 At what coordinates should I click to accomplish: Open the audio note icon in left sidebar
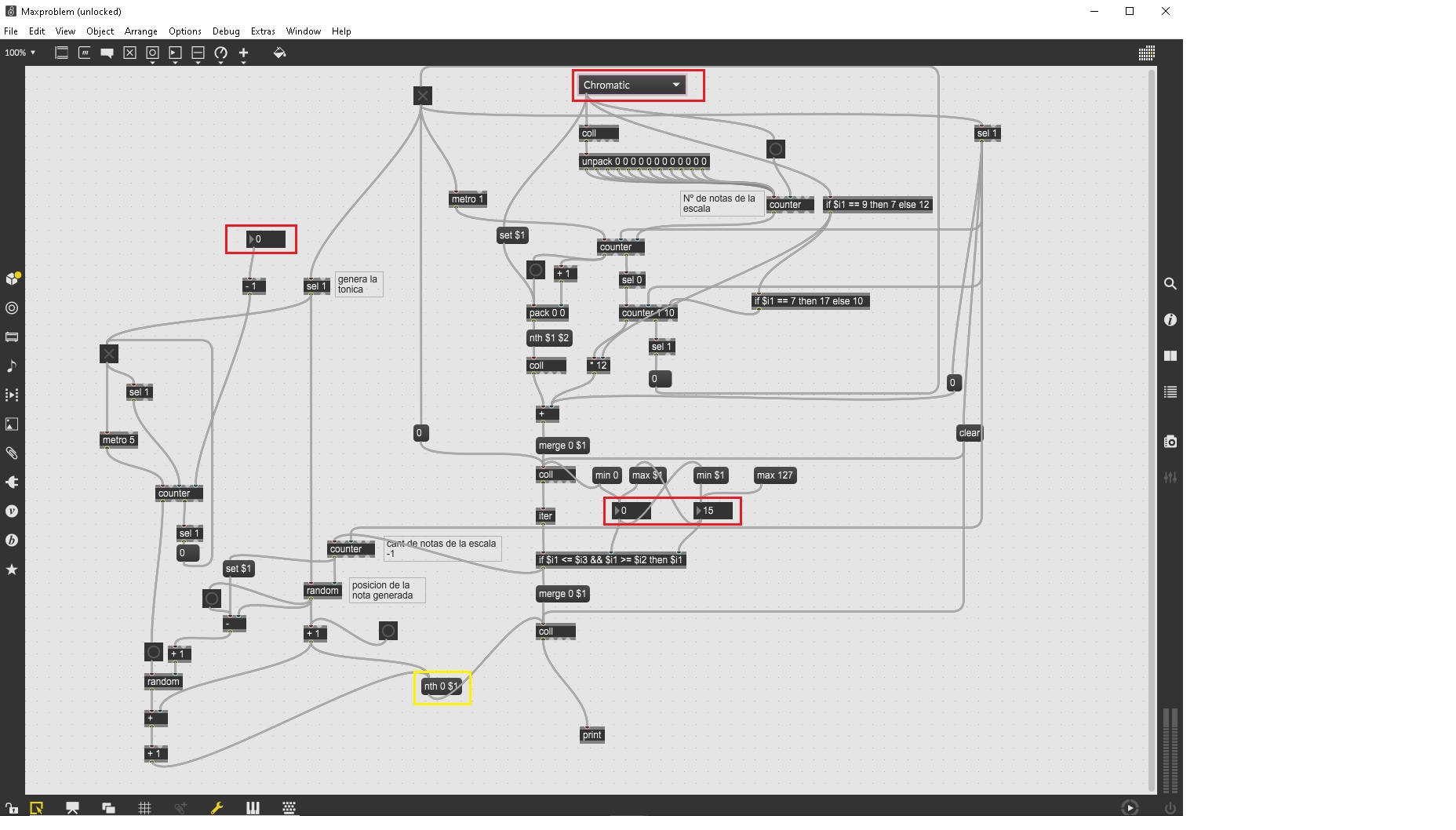pyautogui.click(x=12, y=366)
